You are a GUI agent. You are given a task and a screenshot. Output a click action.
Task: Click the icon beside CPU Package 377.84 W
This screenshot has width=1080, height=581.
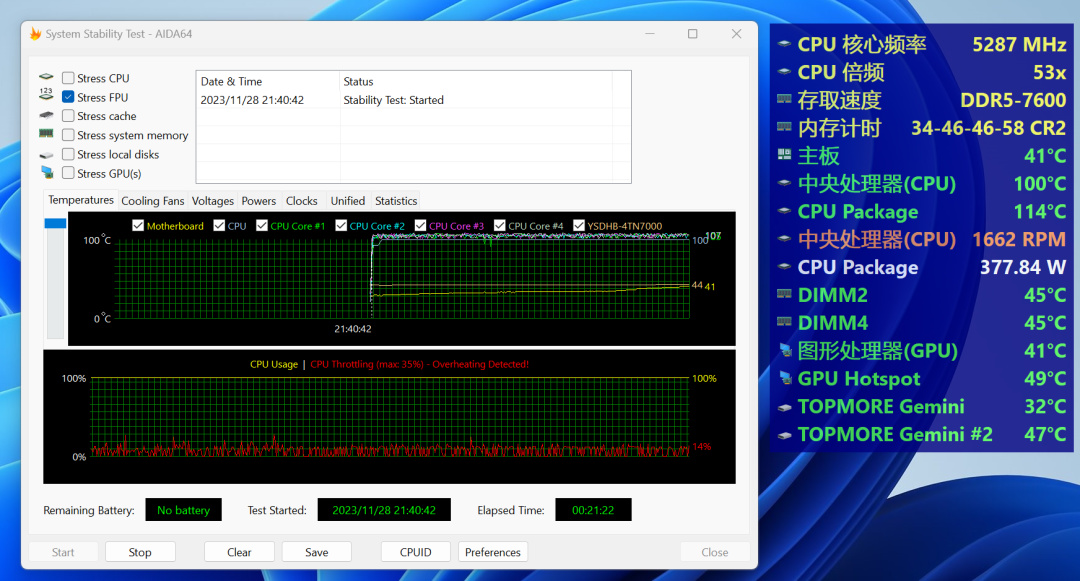[x=784, y=266]
